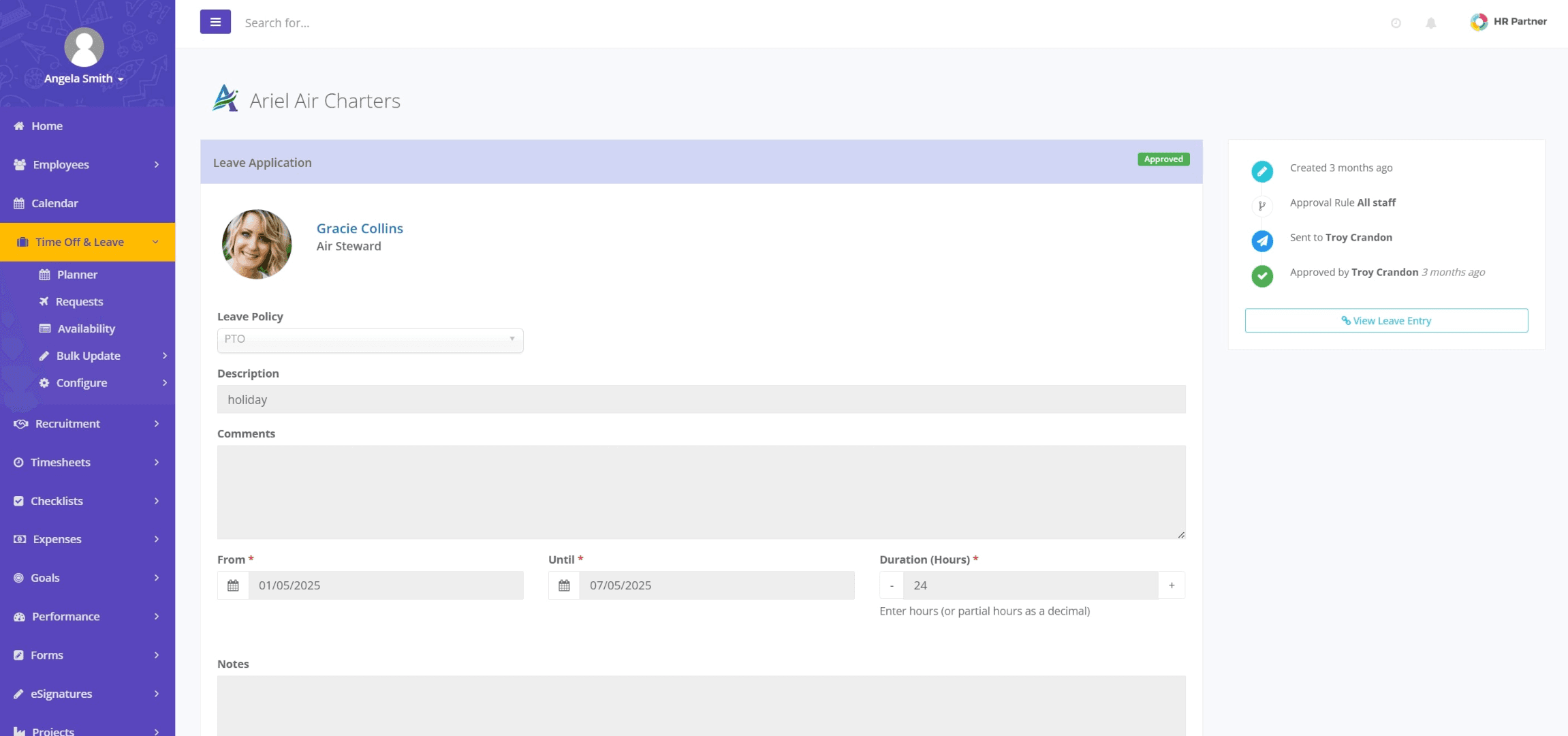The height and width of the screenshot is (736, 1568).
Task: Click the Requests airplane icon
Action: click(44, 301)
